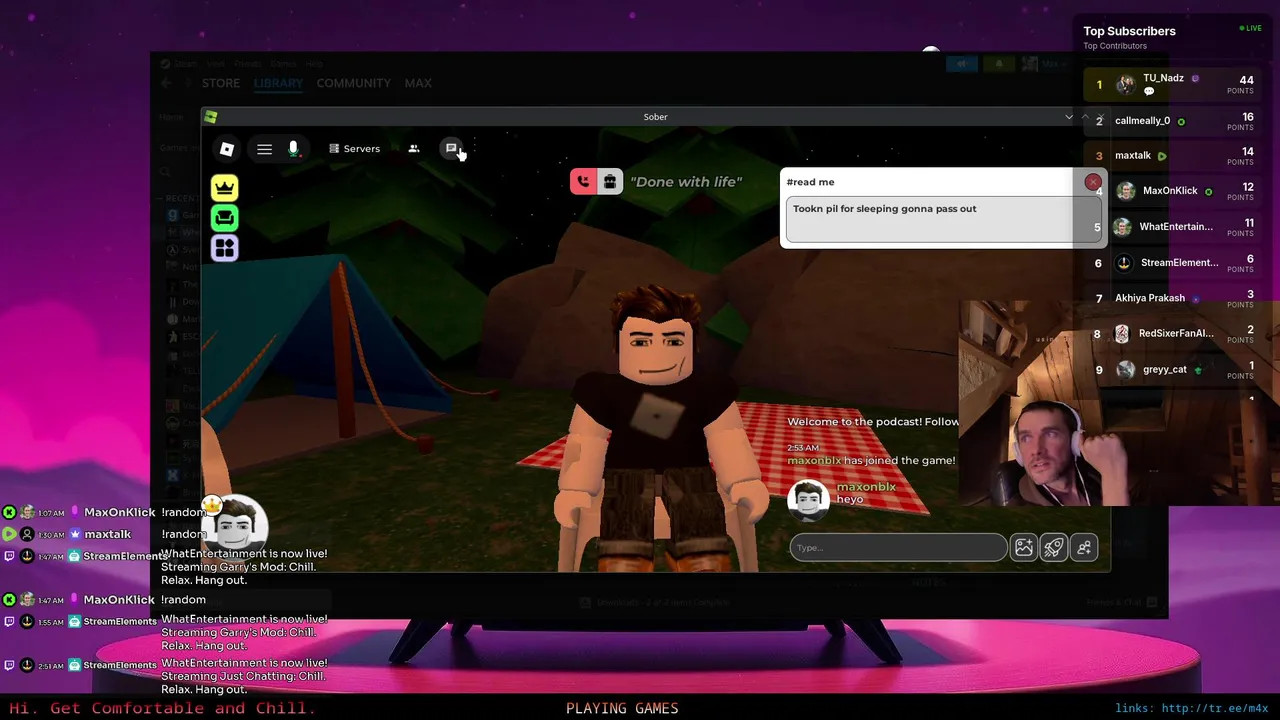Click Akhiya Prakash in Top Subscribers
The height and width of the screenshot is (720, 1280).
(1171, 297)
